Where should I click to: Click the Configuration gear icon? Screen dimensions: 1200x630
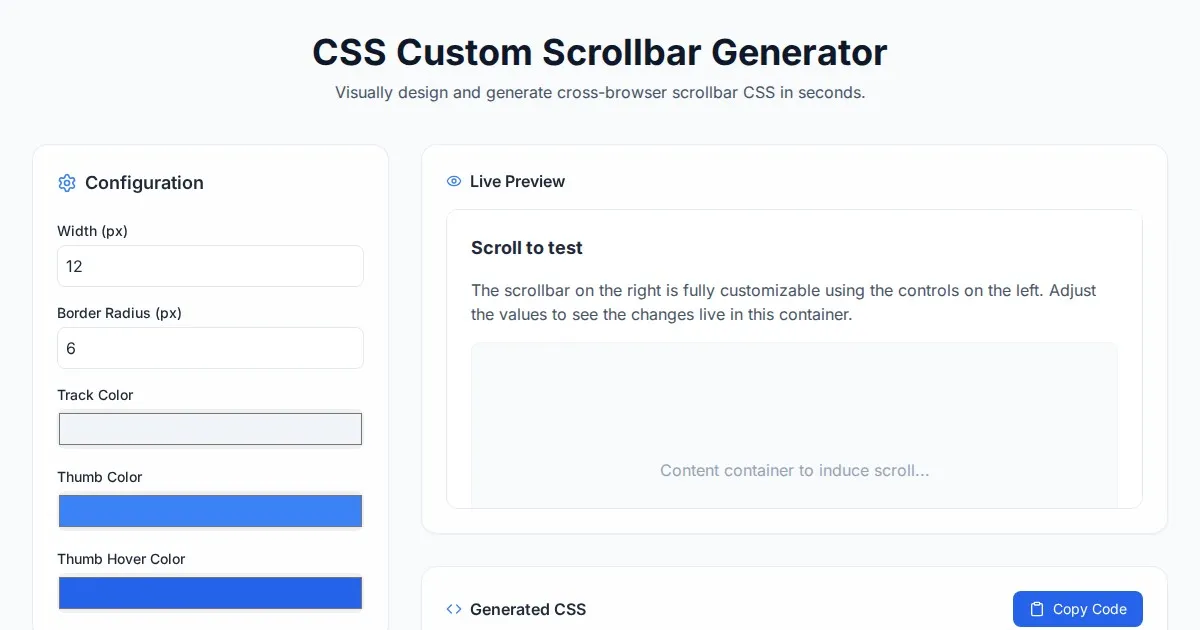67,183
